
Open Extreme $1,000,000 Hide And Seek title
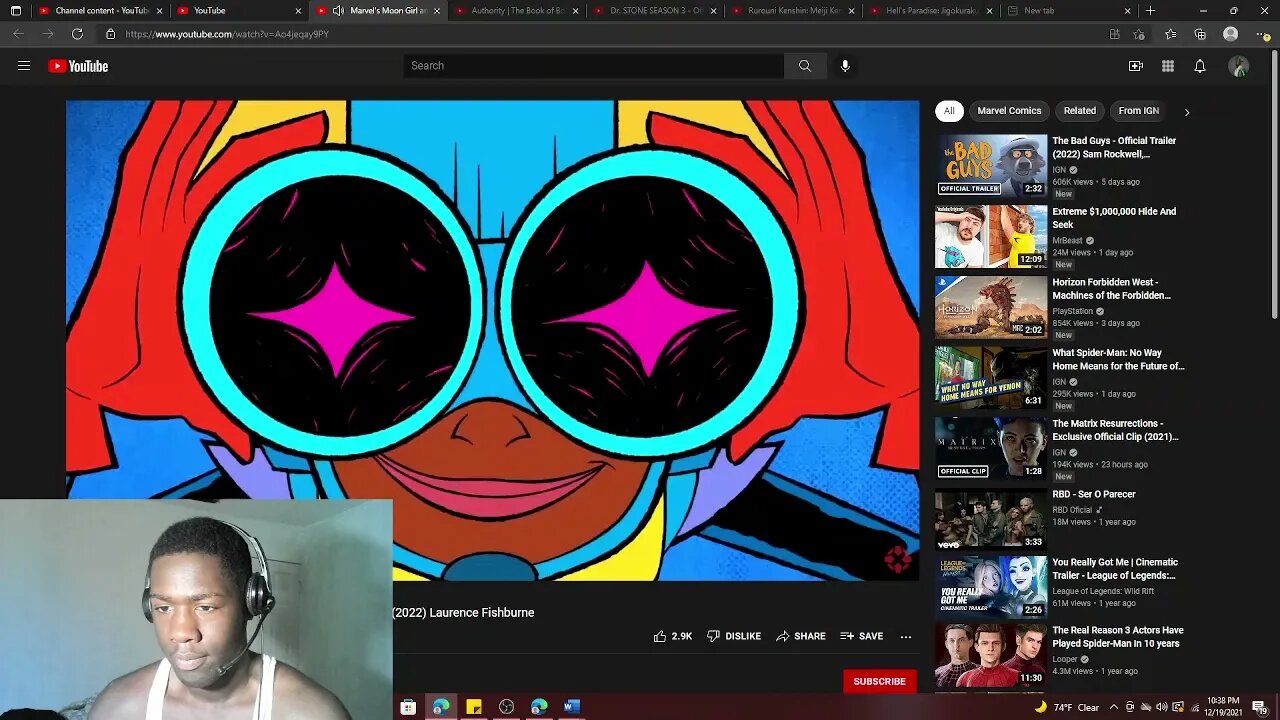[x=1114, y=218]
